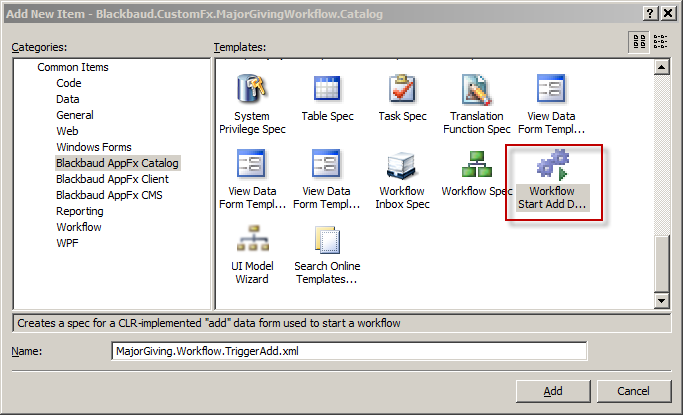Viewport: 683px width, 415px height.
Task: Select Common Items category
Action: 73,67
